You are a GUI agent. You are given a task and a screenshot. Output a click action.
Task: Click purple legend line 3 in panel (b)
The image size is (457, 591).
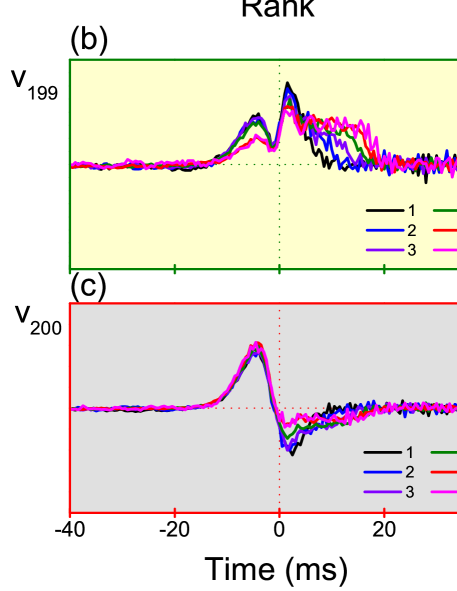(x=385, y=250)
